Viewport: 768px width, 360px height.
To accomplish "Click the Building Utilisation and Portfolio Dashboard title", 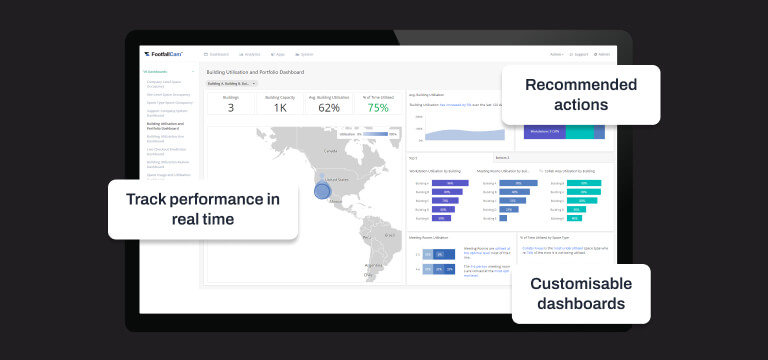I will [255, 72].
